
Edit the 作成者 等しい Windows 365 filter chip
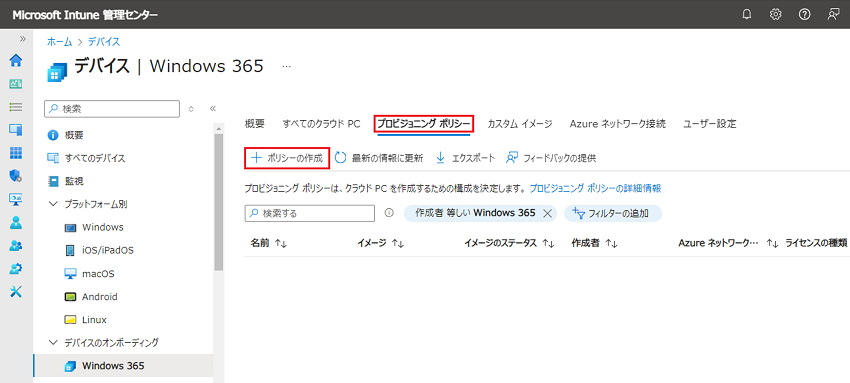[475, 213]
